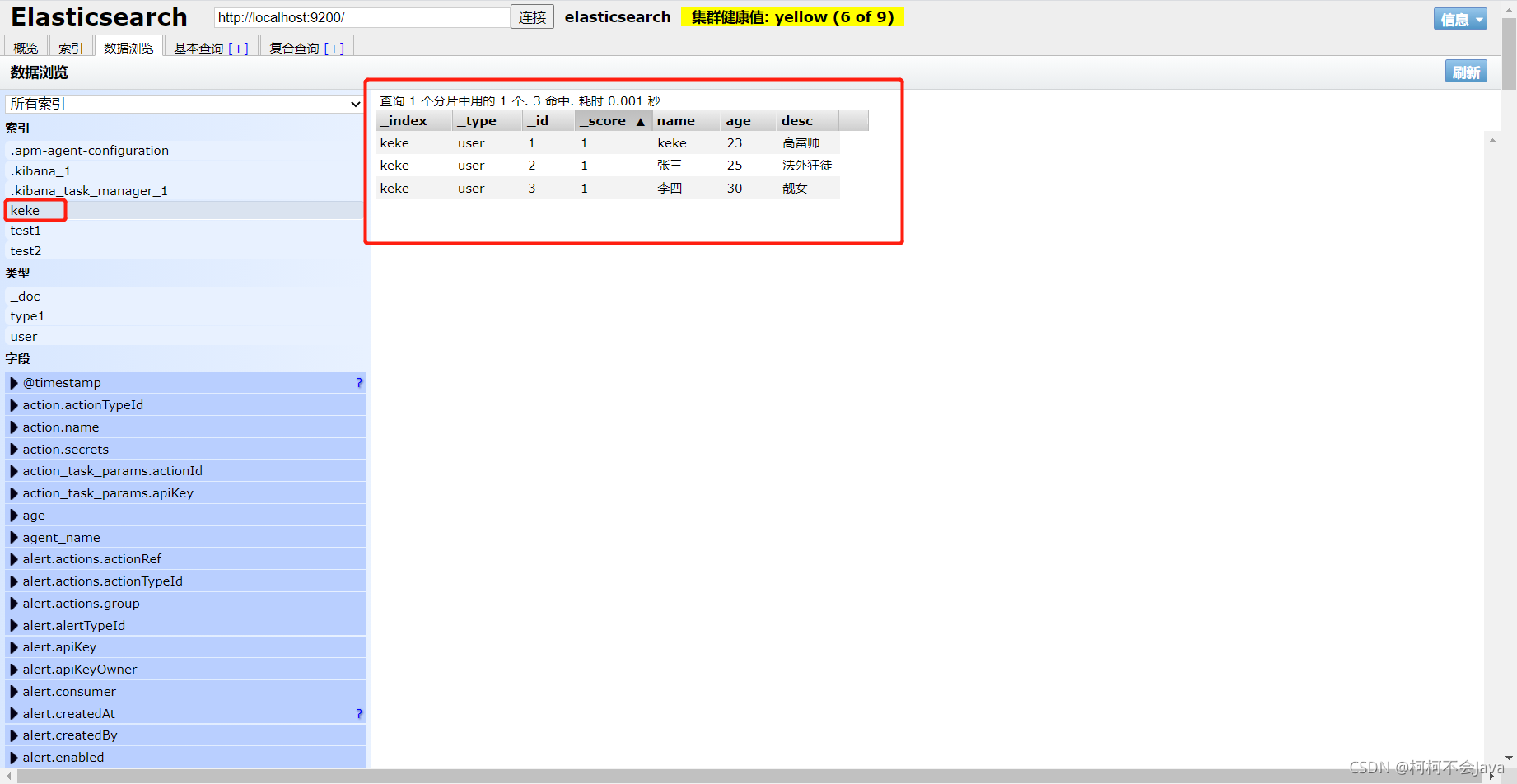Image resolution: width=1517 pixels, height=784 pixels.
Task: Open the 信息 dropdown menu
Action: [x=1460, y=19]
